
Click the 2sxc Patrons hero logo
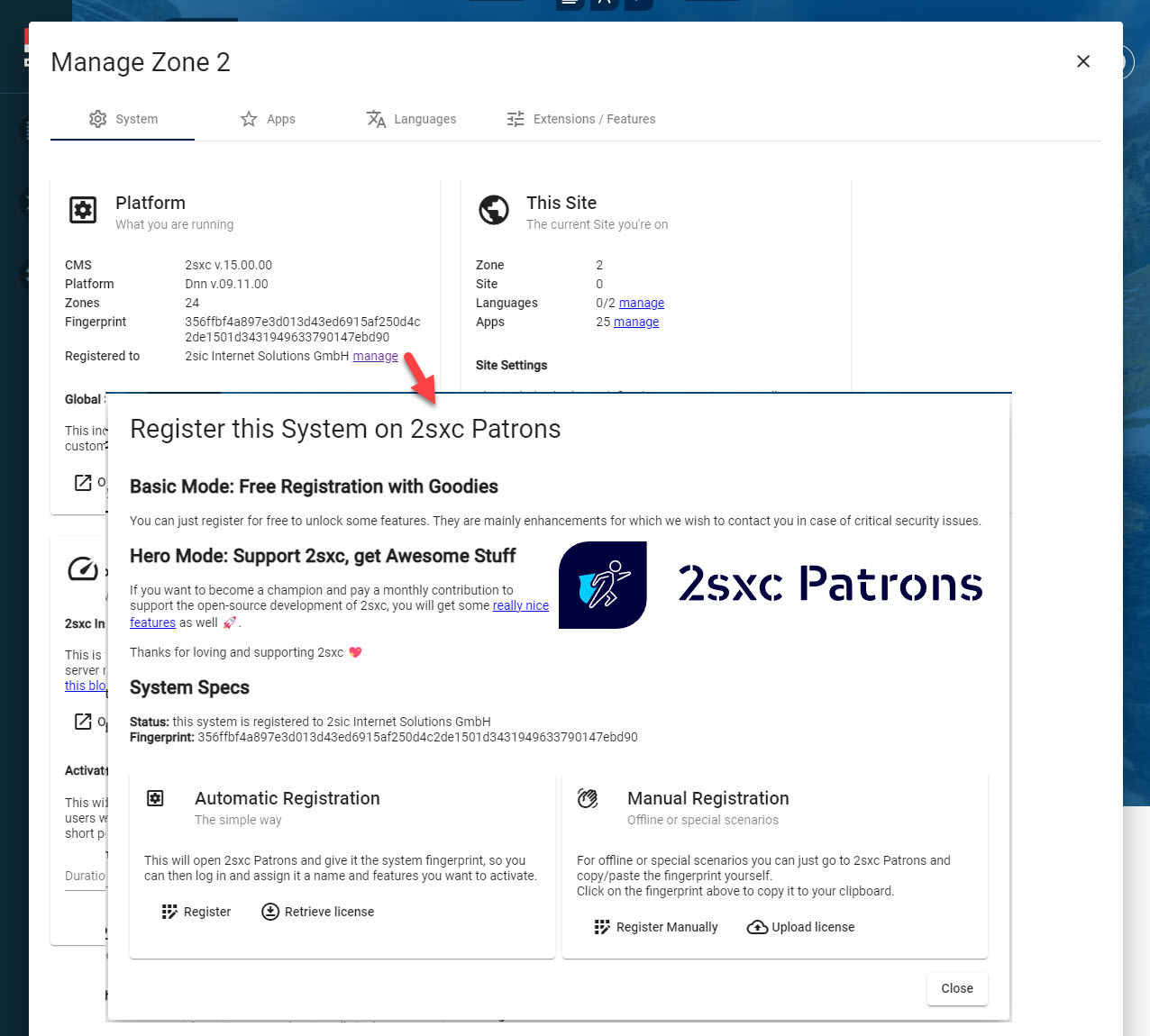pyautogui.click(x=603, y=585)
